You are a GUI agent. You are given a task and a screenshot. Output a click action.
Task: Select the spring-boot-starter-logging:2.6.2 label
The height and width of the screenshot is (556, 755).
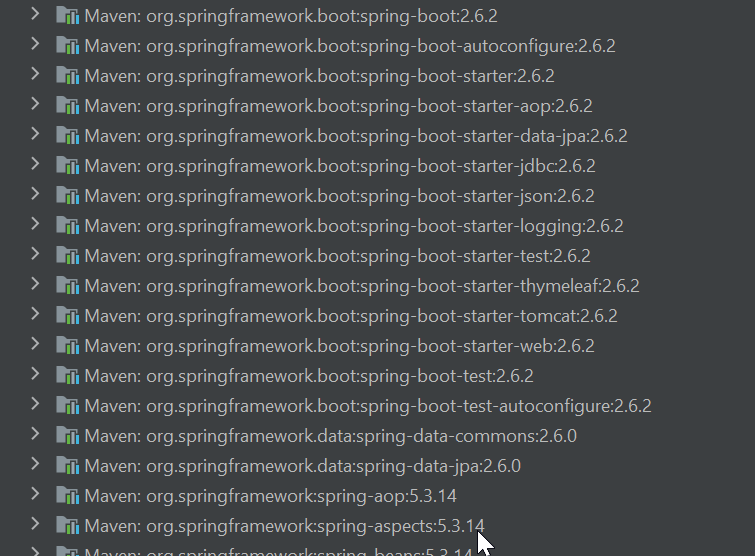click(354, 226)
